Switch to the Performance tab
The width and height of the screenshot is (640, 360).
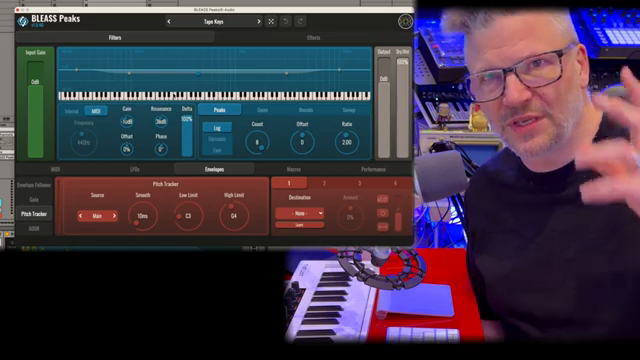(373, 169)
